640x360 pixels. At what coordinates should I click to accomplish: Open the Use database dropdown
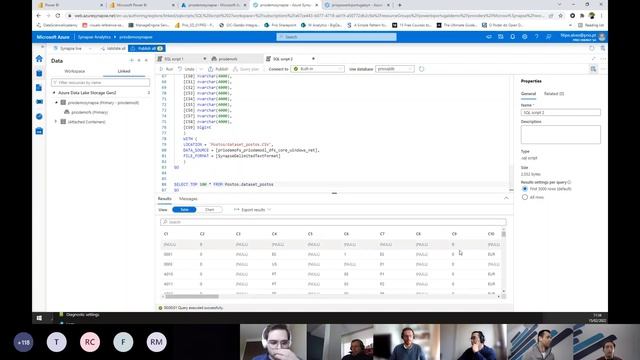tap(395, 69)
